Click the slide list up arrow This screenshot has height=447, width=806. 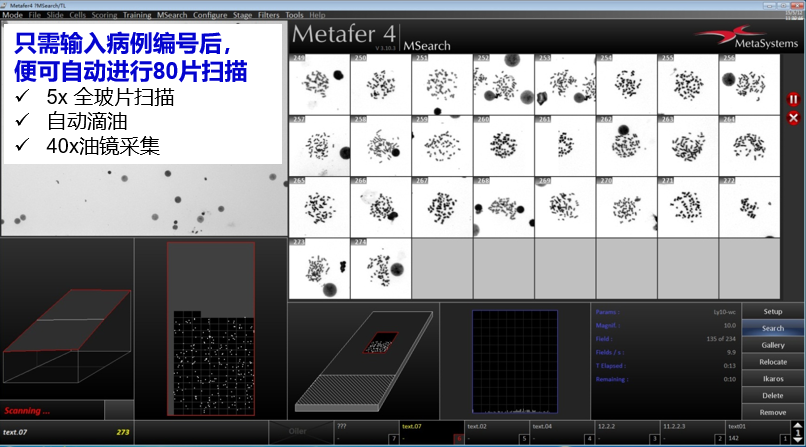[x=798, y=425]
